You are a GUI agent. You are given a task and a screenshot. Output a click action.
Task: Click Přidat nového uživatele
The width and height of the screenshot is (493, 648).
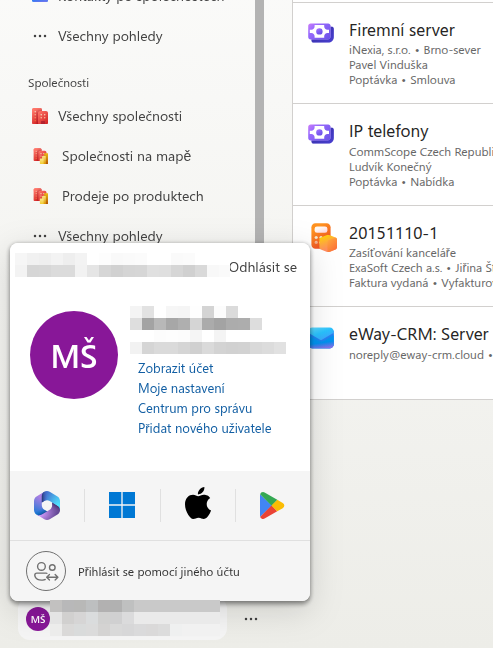[x=205, y=428]
